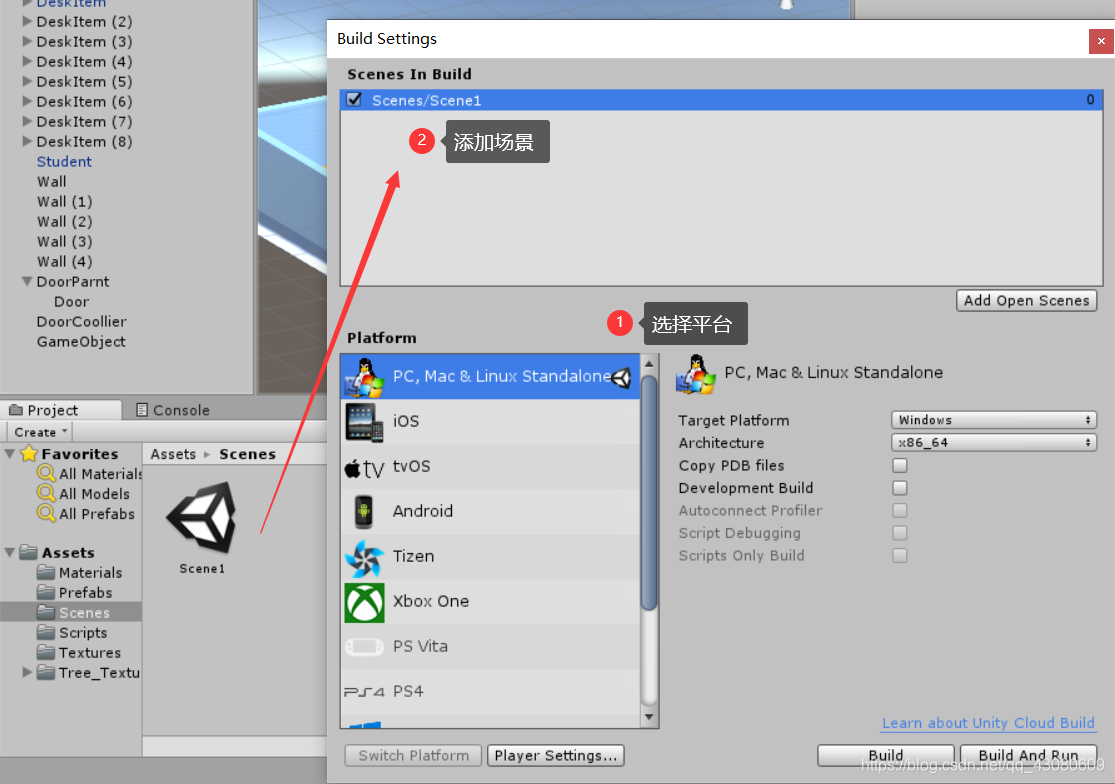Viewport: 1115px width, 784px height.
Task: Click the Assets root folder icon
Action: click(x=28, y=552)
